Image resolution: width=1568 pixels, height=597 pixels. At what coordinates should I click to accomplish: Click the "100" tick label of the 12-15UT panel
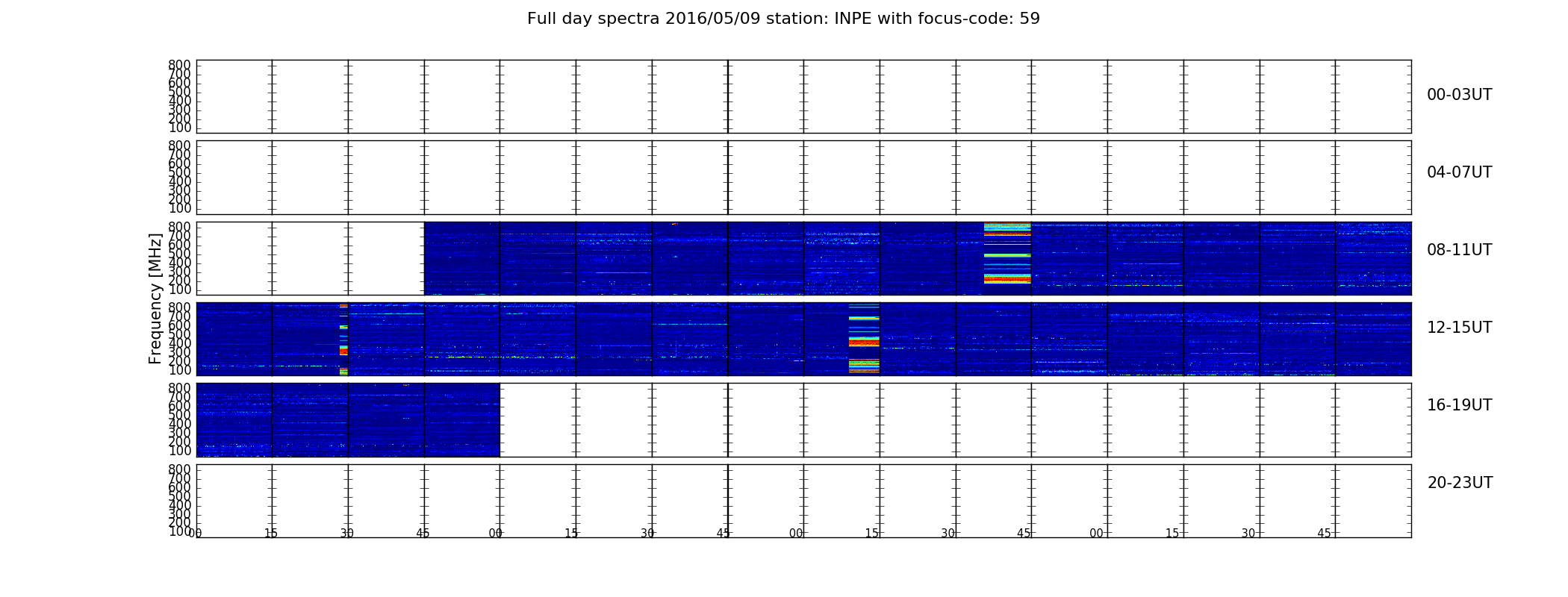(179, 370)
